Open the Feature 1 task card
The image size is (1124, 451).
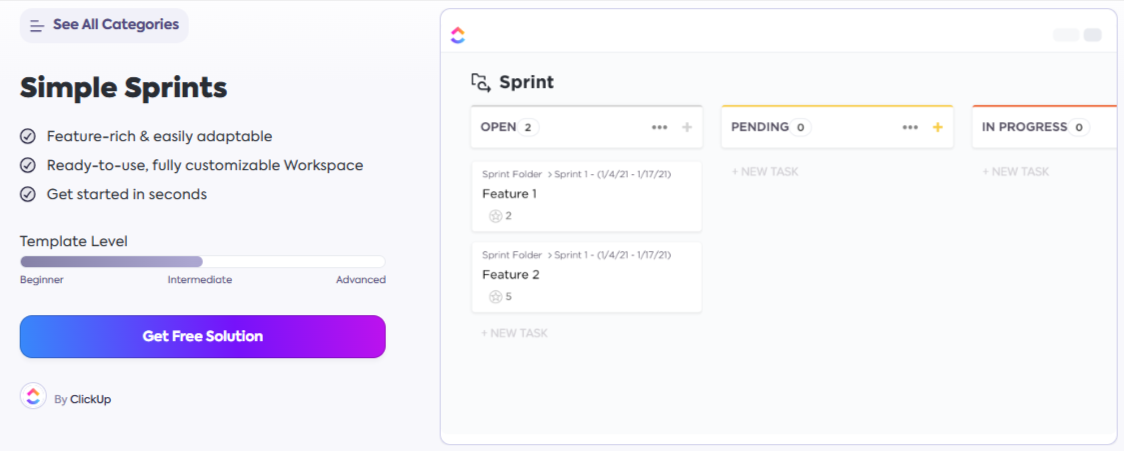(586, 195)
